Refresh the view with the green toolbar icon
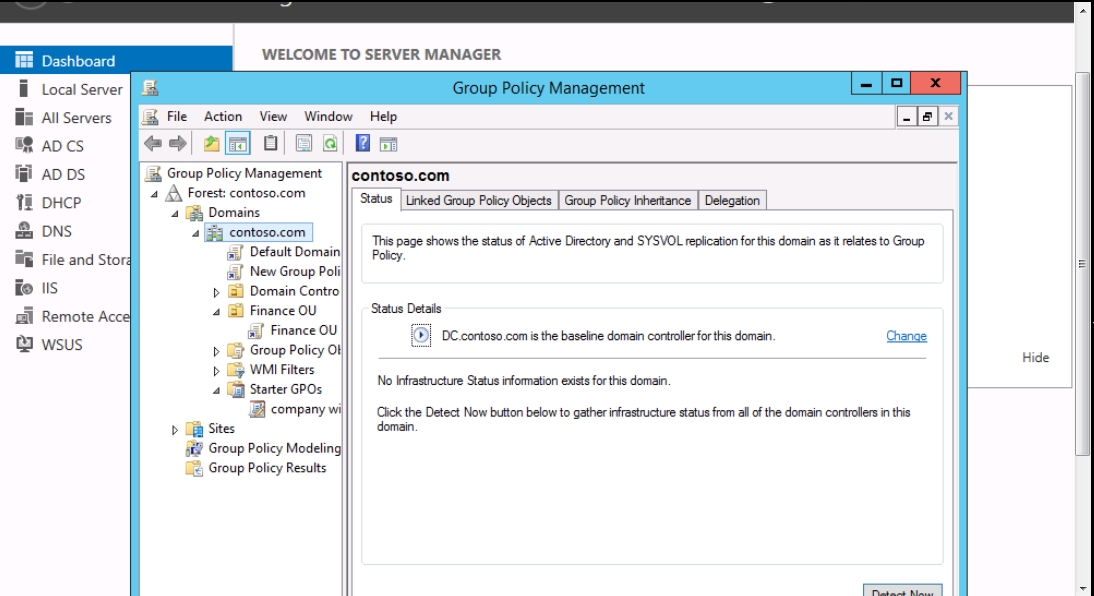 (x=329, y=144)
